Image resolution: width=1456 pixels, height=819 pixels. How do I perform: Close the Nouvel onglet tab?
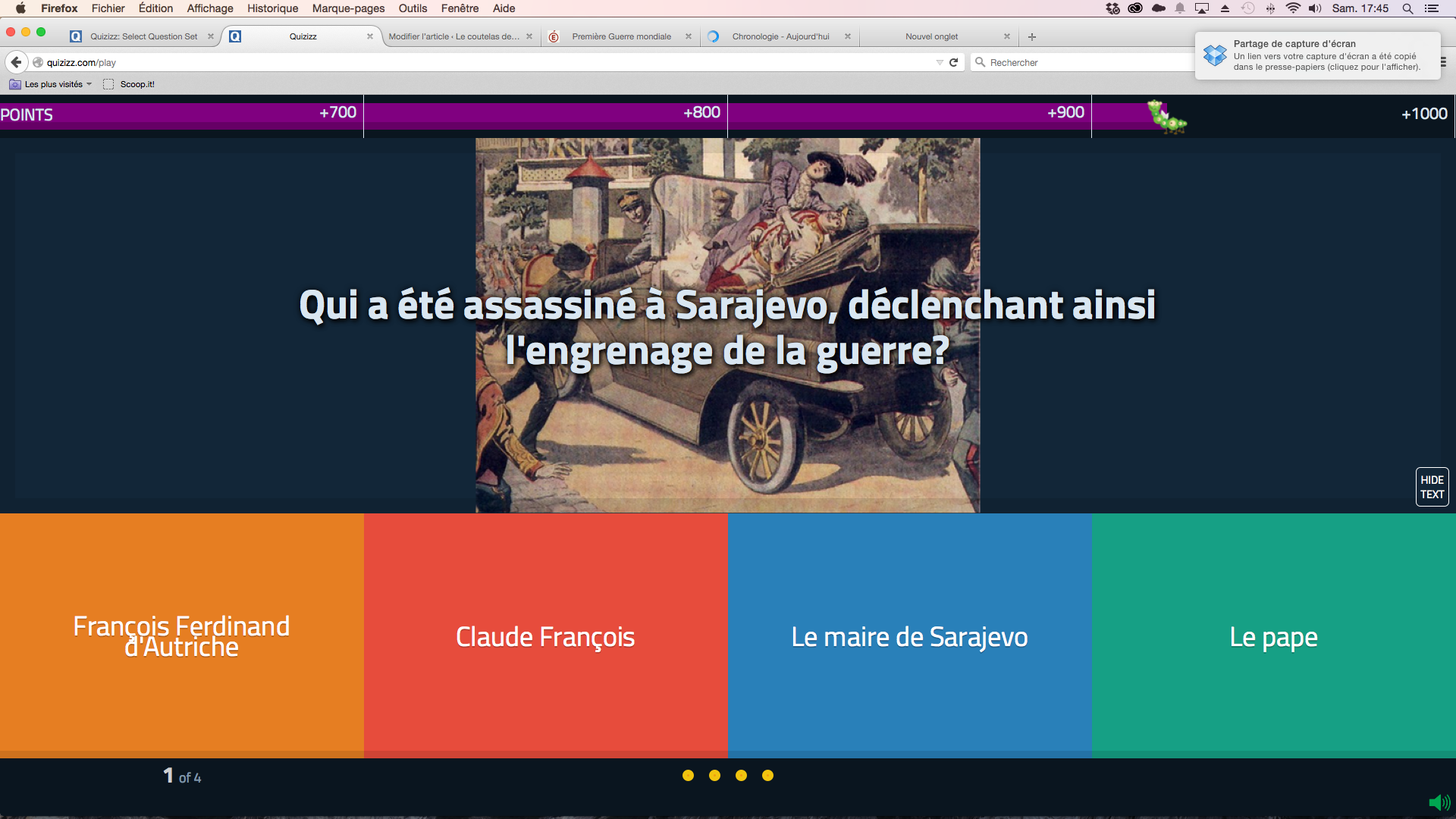tap(1007, 36)
